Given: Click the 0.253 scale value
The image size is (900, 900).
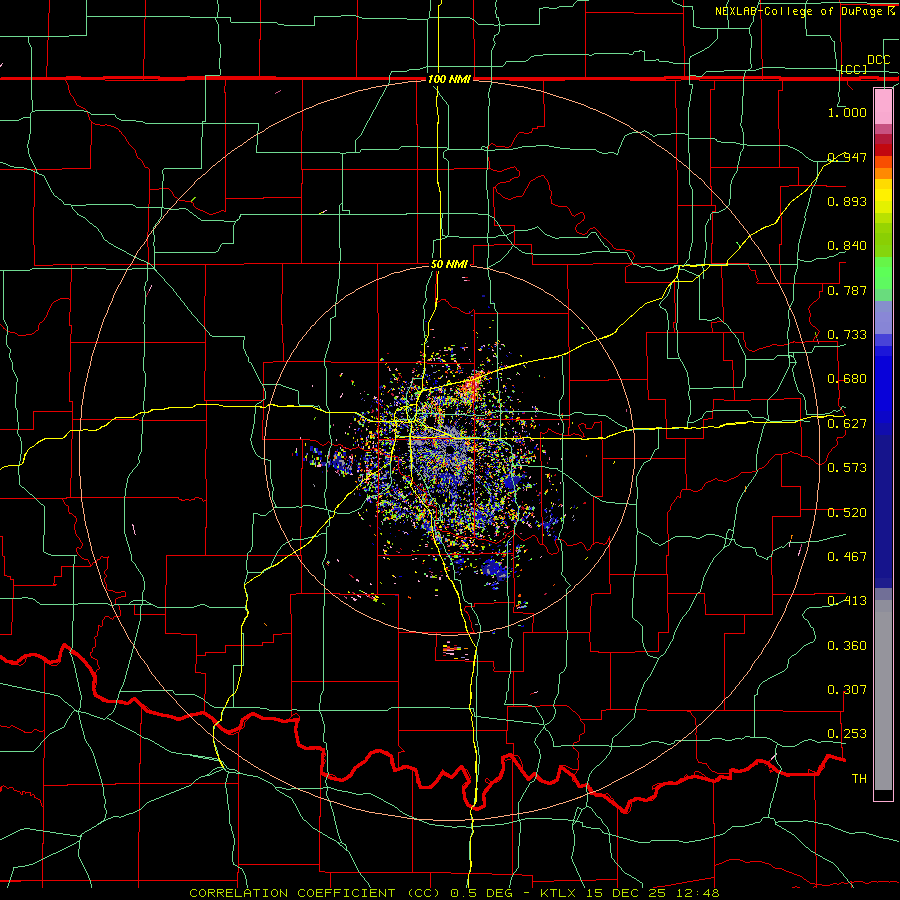Looking at the screenshot, I should 847,734.
